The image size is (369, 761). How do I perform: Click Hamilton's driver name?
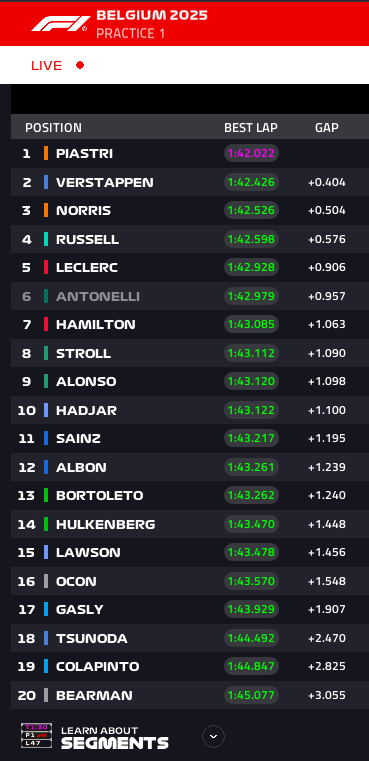coord(96,324)
